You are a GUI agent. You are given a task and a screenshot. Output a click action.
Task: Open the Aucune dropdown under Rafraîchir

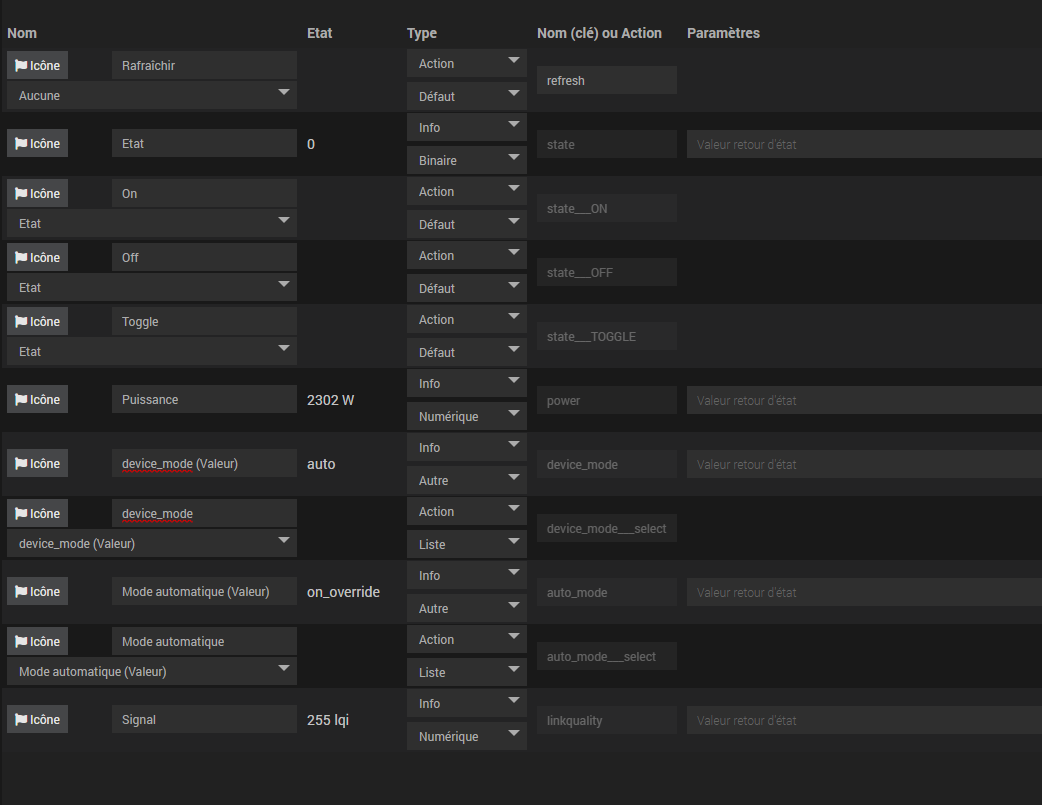point(151,96)
